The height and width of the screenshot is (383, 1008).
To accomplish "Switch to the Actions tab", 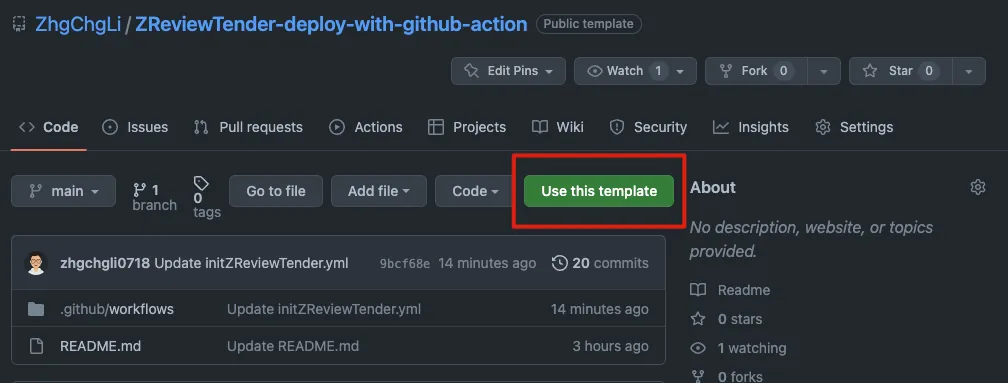I will pyautogui.click(x=366, y=127).
